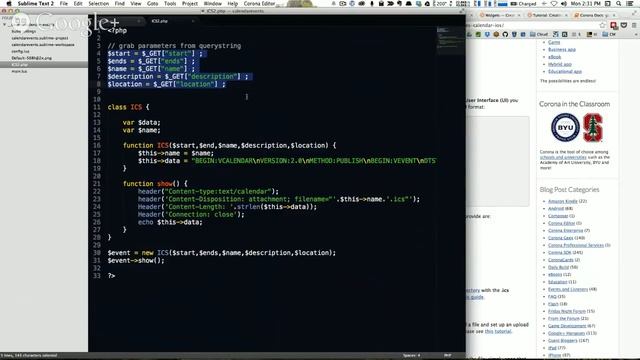The image size is (640, 360).
Task: Open the Cloud bookmarks folder
Action: click(539, 35)
